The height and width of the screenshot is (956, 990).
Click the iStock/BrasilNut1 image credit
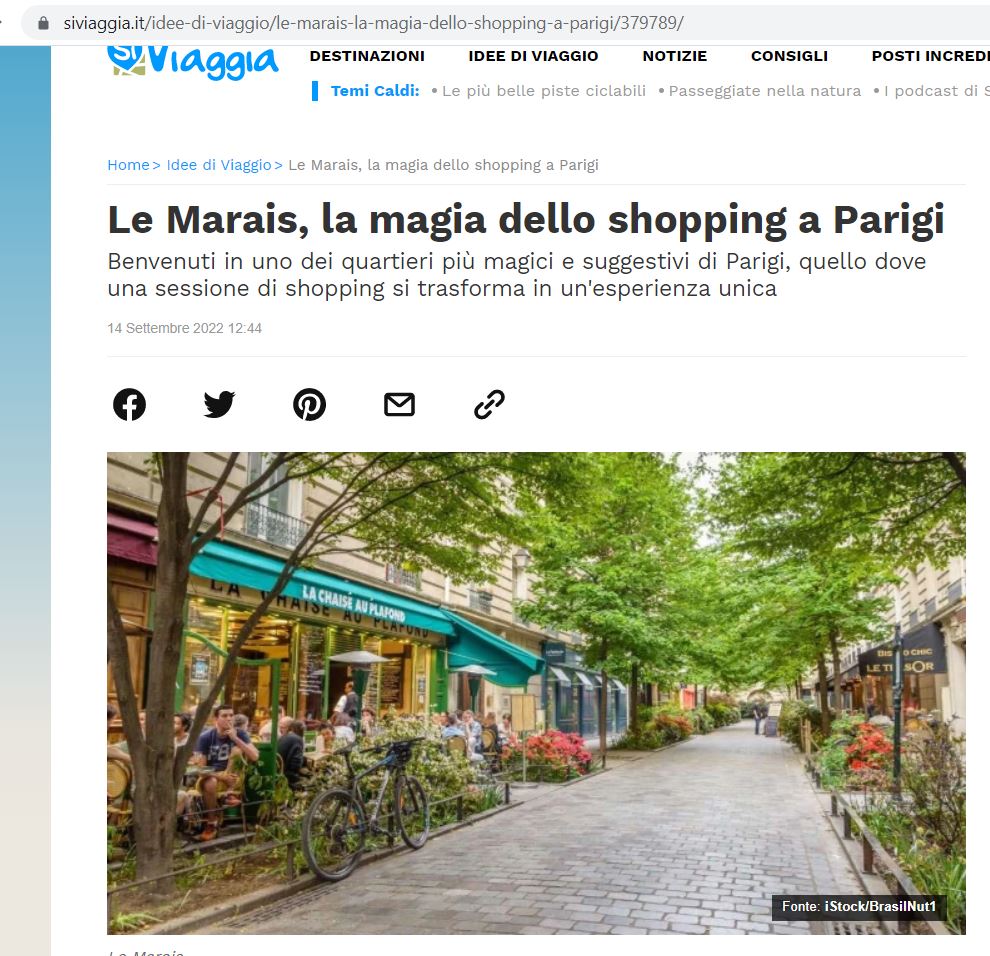tap(880, 907)
